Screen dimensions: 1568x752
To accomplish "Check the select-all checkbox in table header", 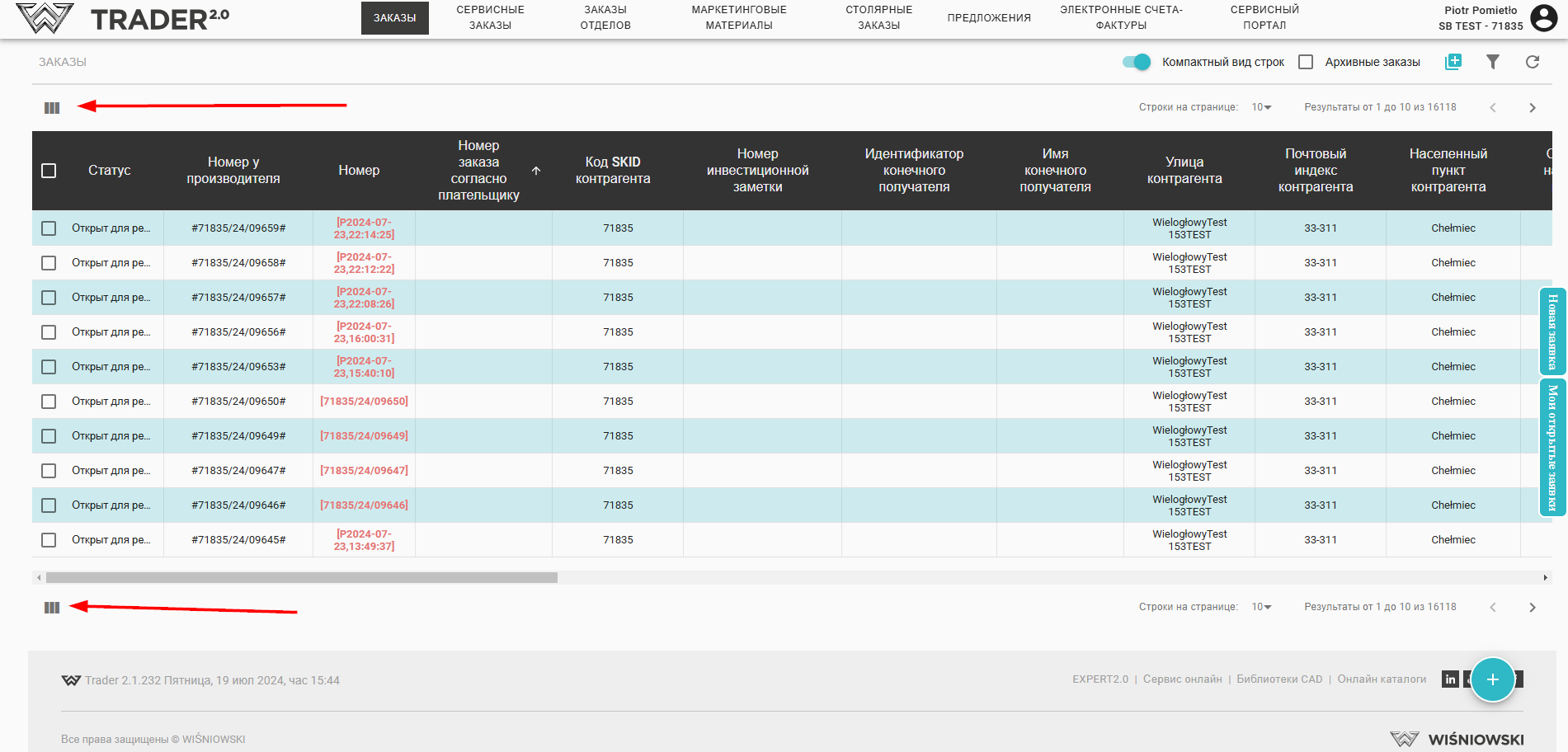I will point(49,171).
